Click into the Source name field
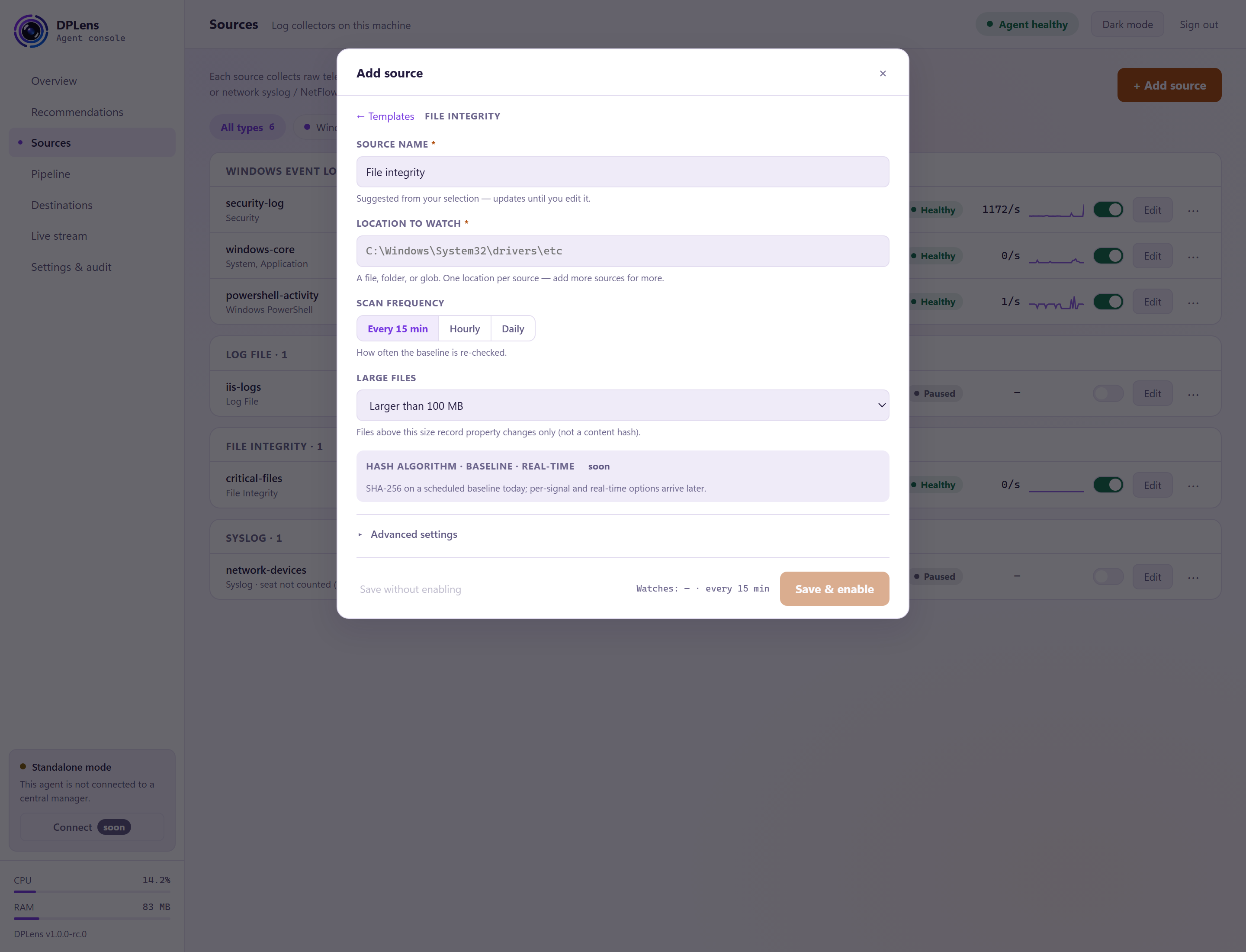The image size is (1246, 952). (622, 172)
